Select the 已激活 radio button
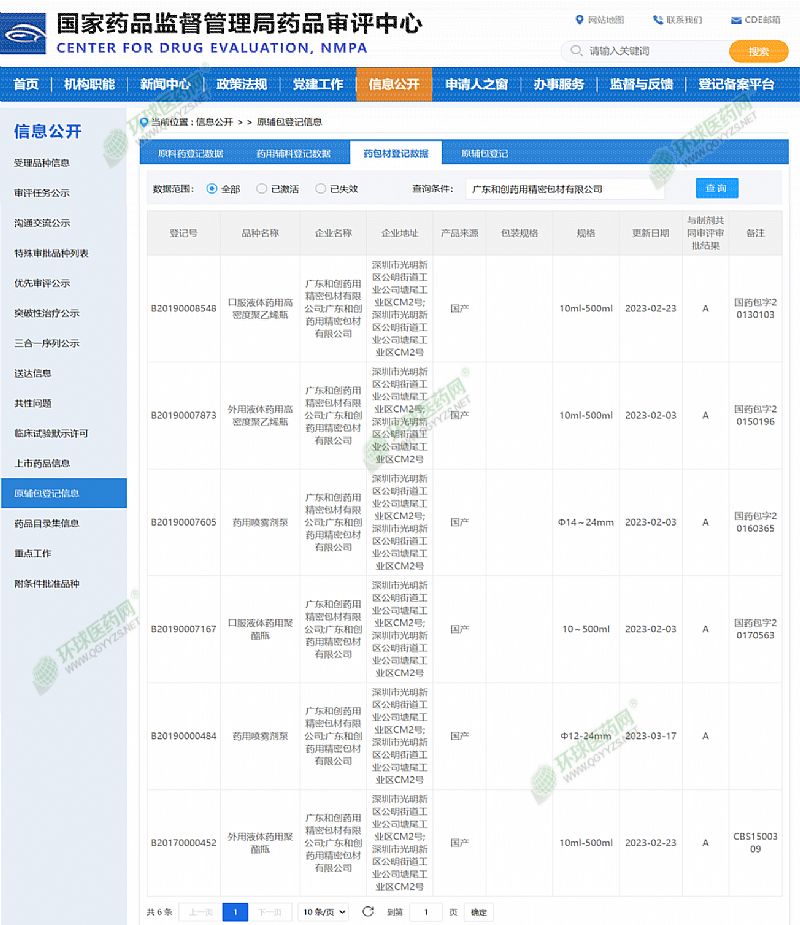800x925 pixels. coord(262,188)
